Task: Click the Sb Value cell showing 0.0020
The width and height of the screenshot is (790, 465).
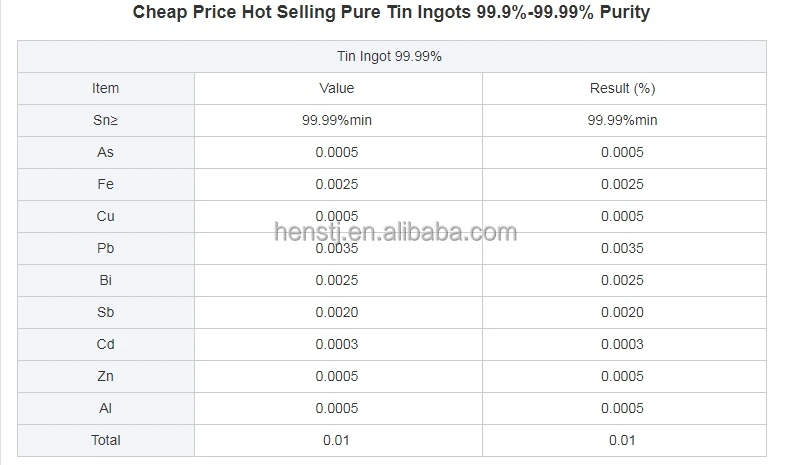Action: click(x=336, y=312)
